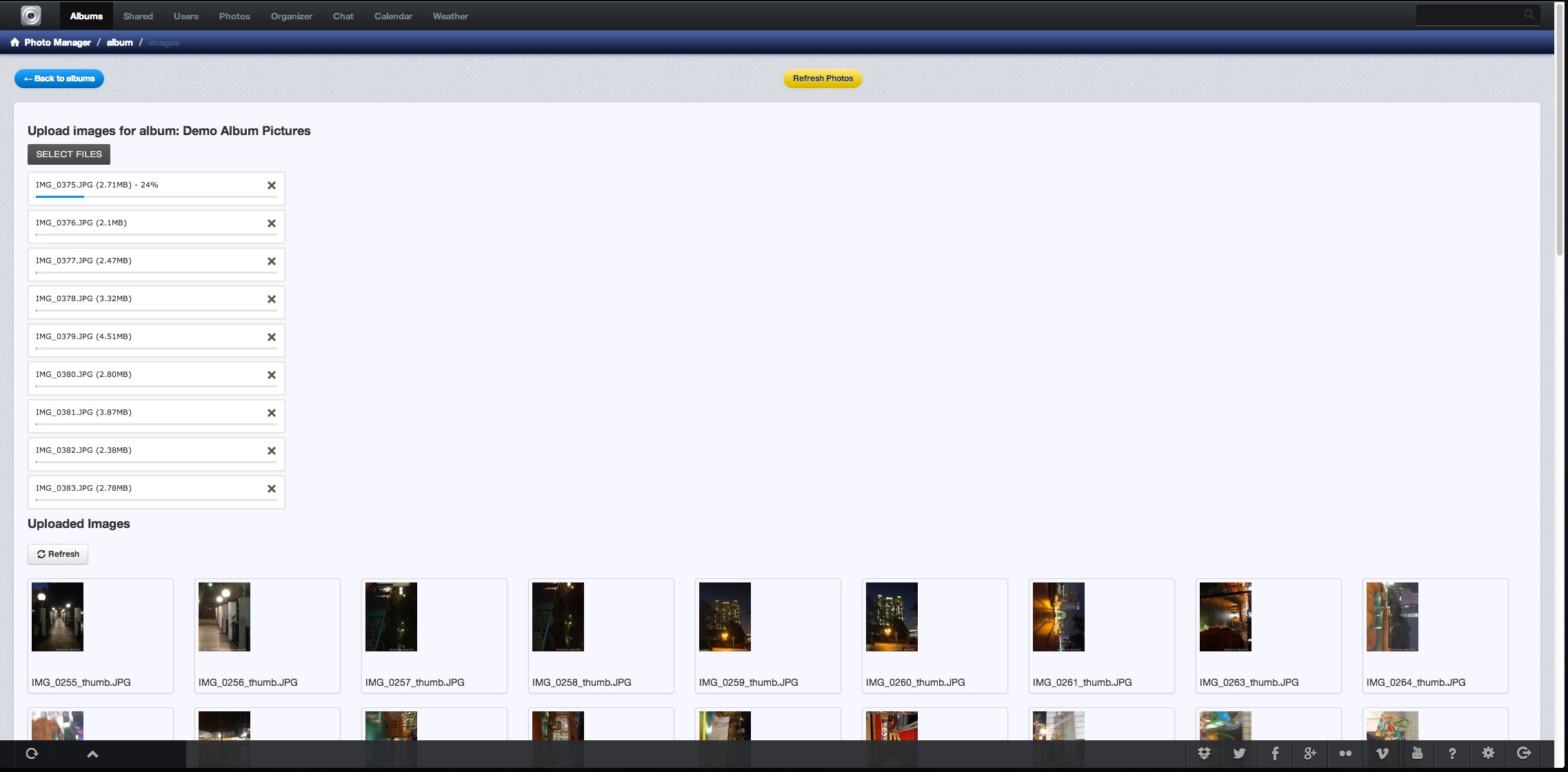Click the logout arrow icon

click(1524, 753)
